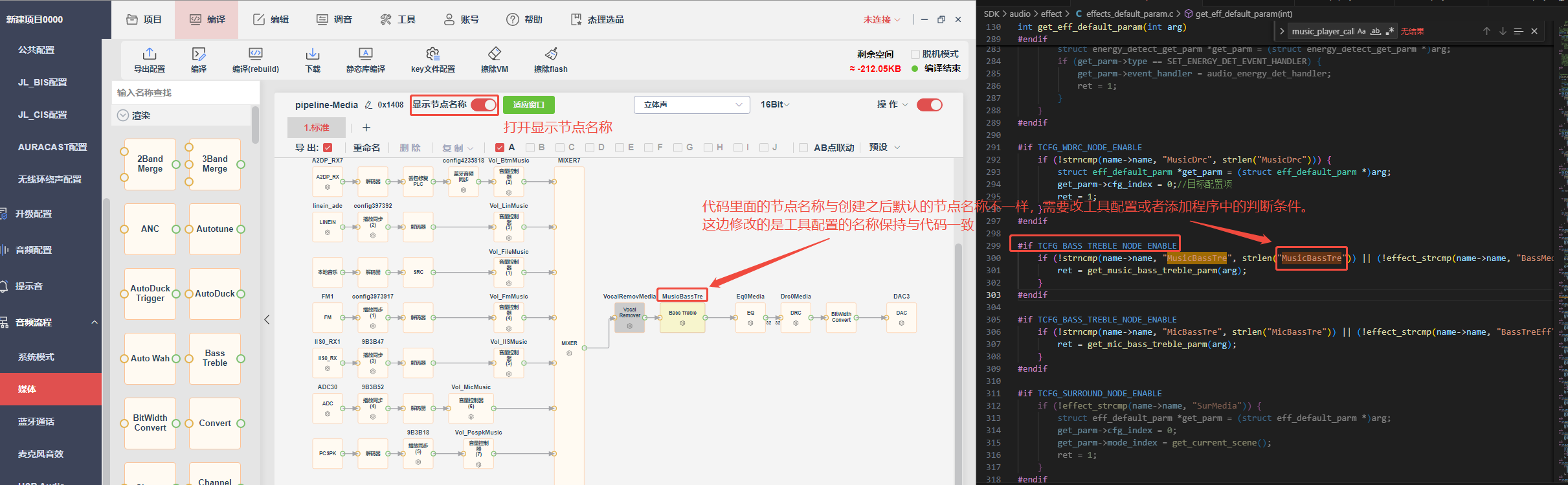Click the 擦除VM eraser icon
This screenshot has height=485, width=1568.
pos(495,54)
